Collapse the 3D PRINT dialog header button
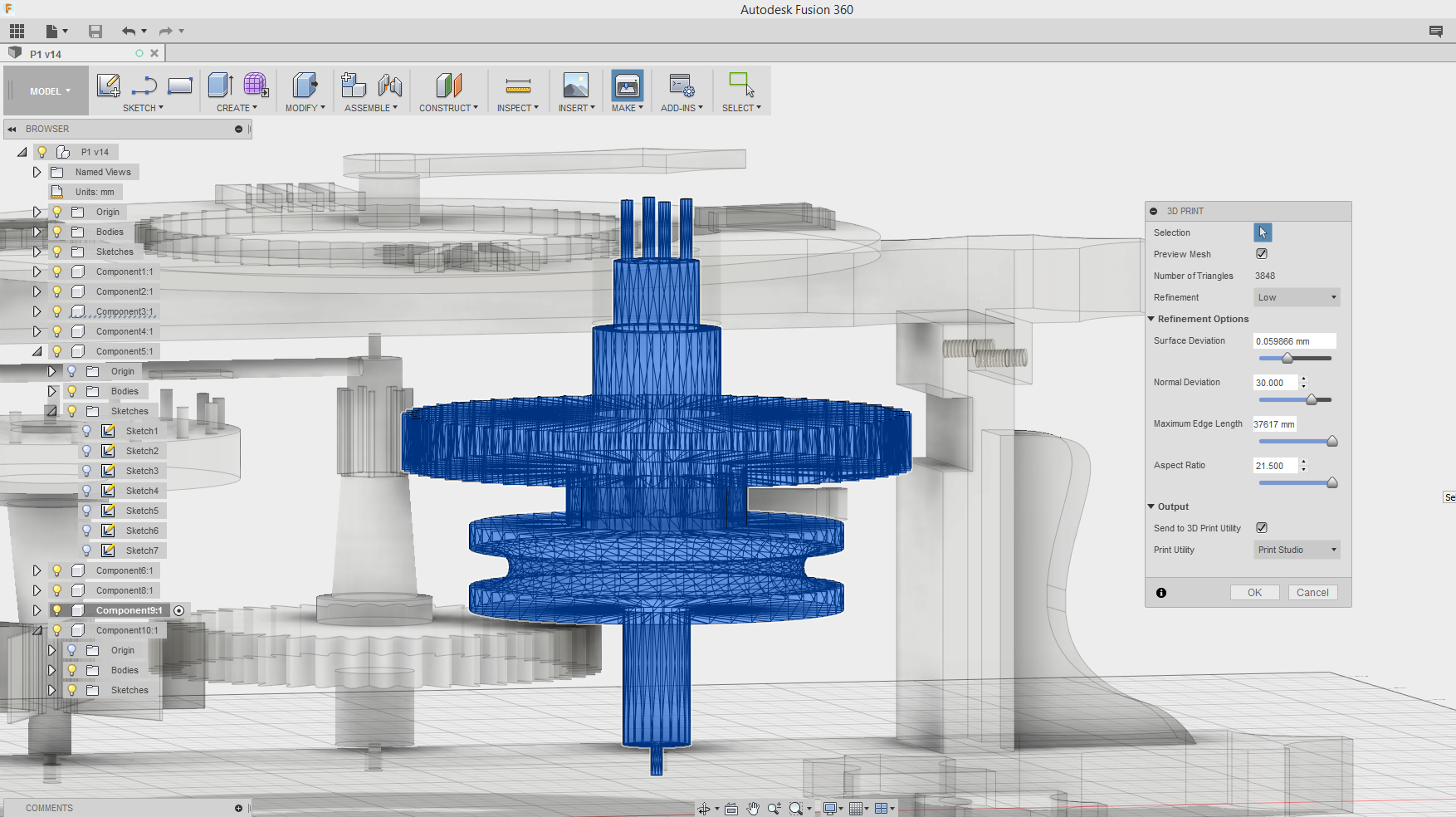This screenshot has height=817, width=1456. pos(1153,211)
